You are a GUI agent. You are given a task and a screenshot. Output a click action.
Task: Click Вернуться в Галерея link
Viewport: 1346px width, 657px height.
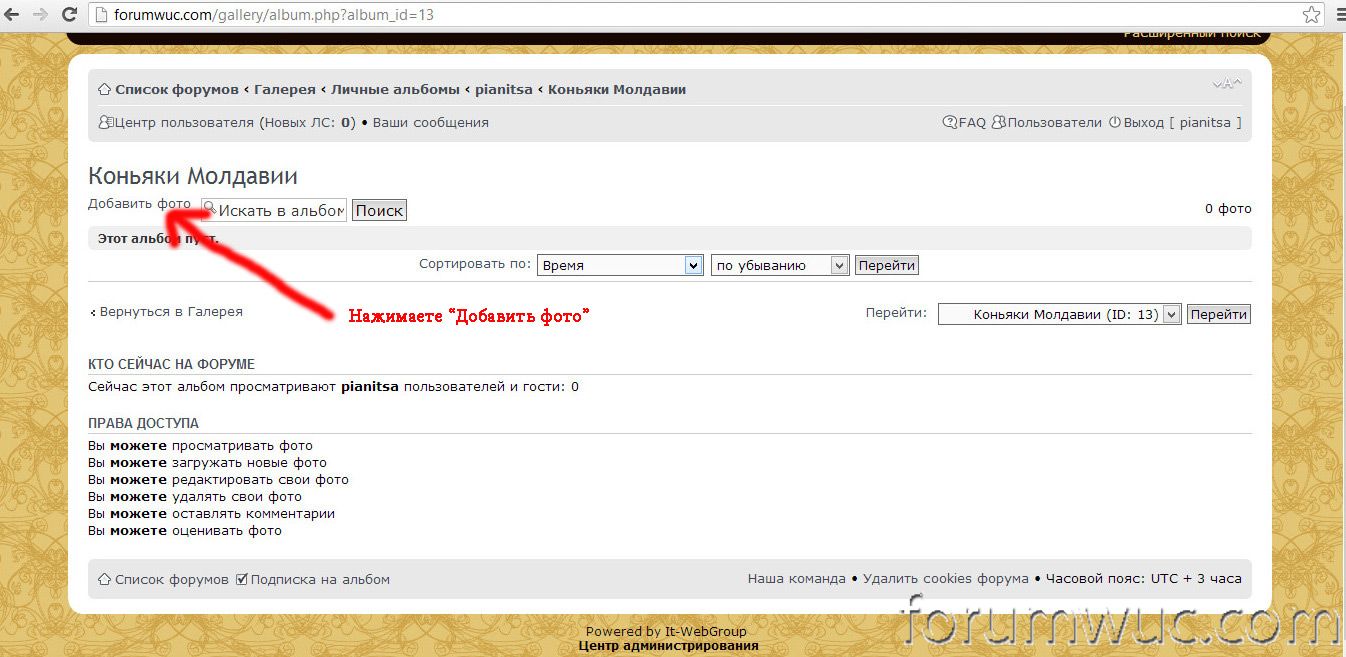pos(170,312)
